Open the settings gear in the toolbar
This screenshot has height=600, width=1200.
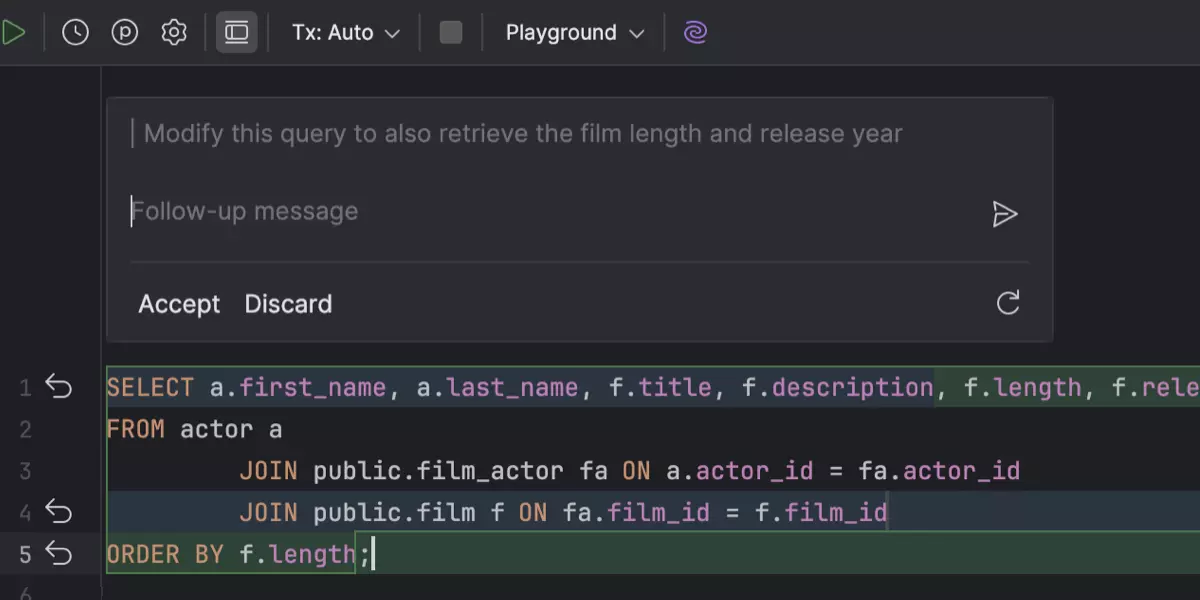click(x=174, y=33)
